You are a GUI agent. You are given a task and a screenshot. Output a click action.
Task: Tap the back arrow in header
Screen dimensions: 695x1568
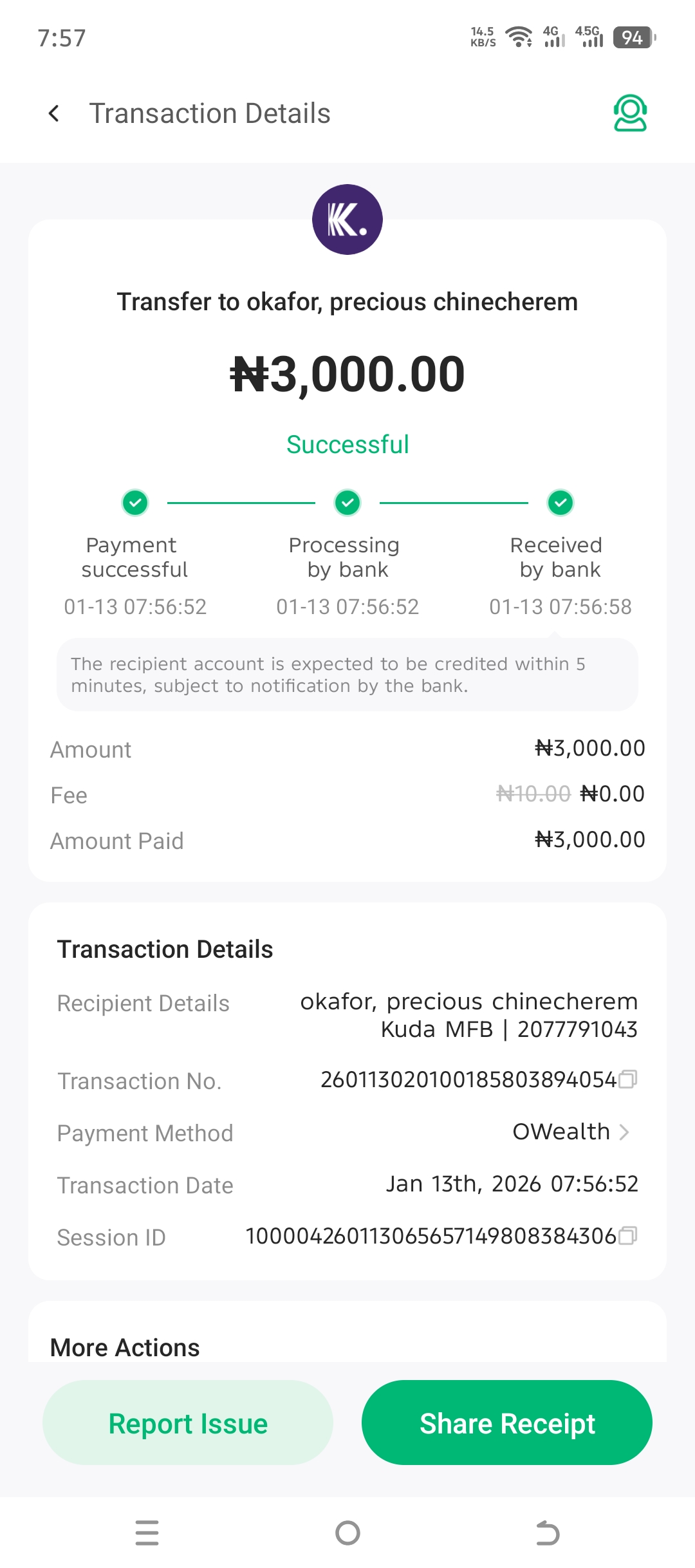tap(54, 114)
